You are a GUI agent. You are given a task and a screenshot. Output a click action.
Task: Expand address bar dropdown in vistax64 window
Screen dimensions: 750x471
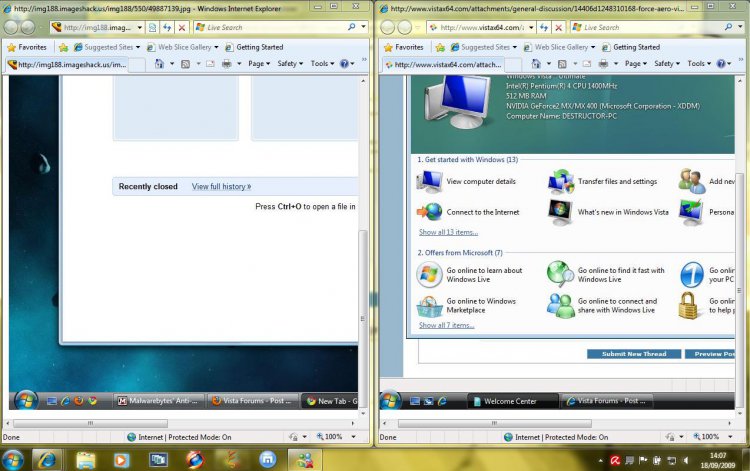click(x=531, y=27)
